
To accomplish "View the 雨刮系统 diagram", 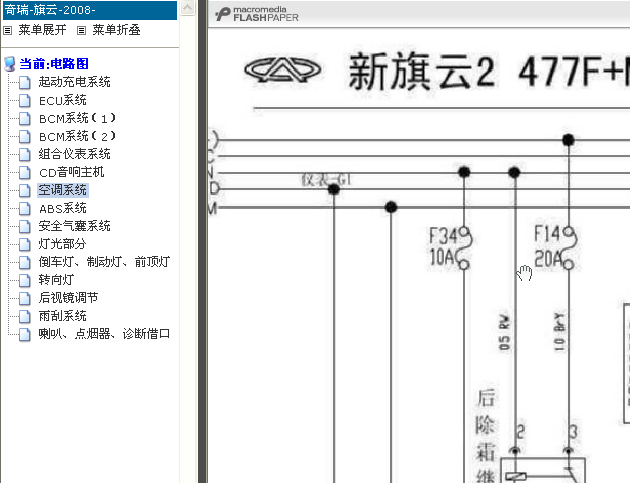I will click(62, 316).
